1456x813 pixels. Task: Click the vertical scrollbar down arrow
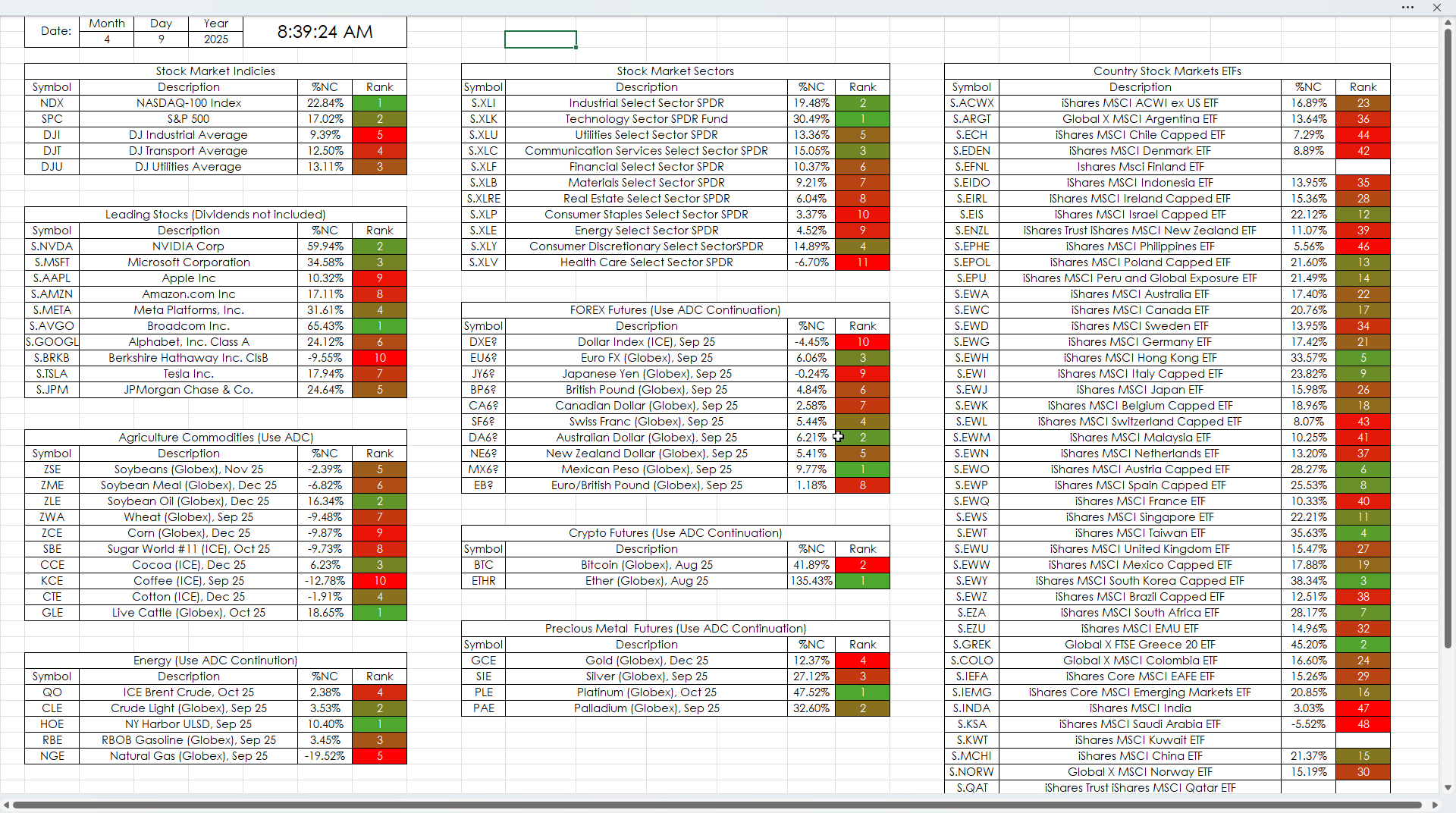pyautogui.click(x=1448, y=788)
